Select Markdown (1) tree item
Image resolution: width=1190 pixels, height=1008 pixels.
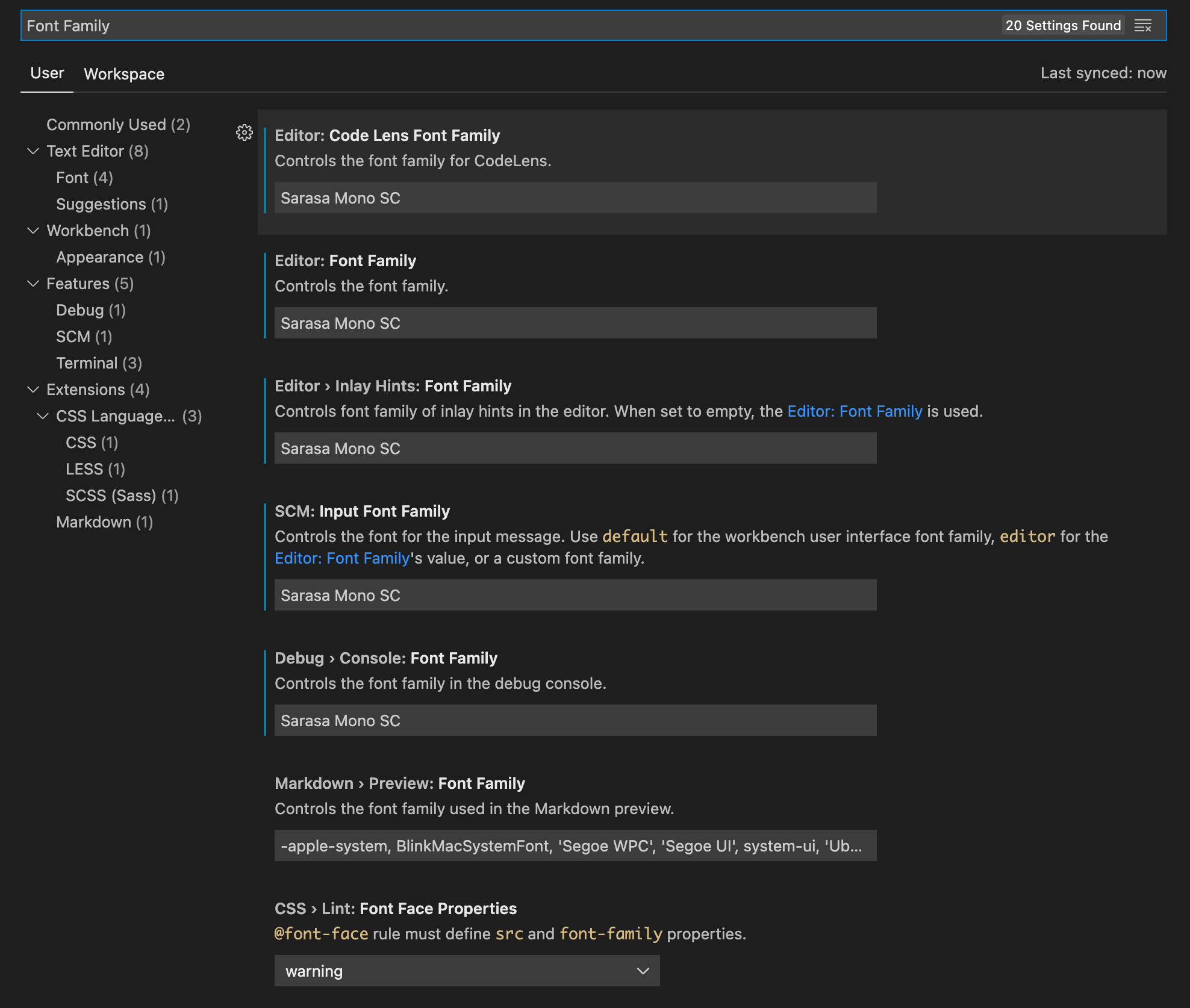click(x=105, y=522)
